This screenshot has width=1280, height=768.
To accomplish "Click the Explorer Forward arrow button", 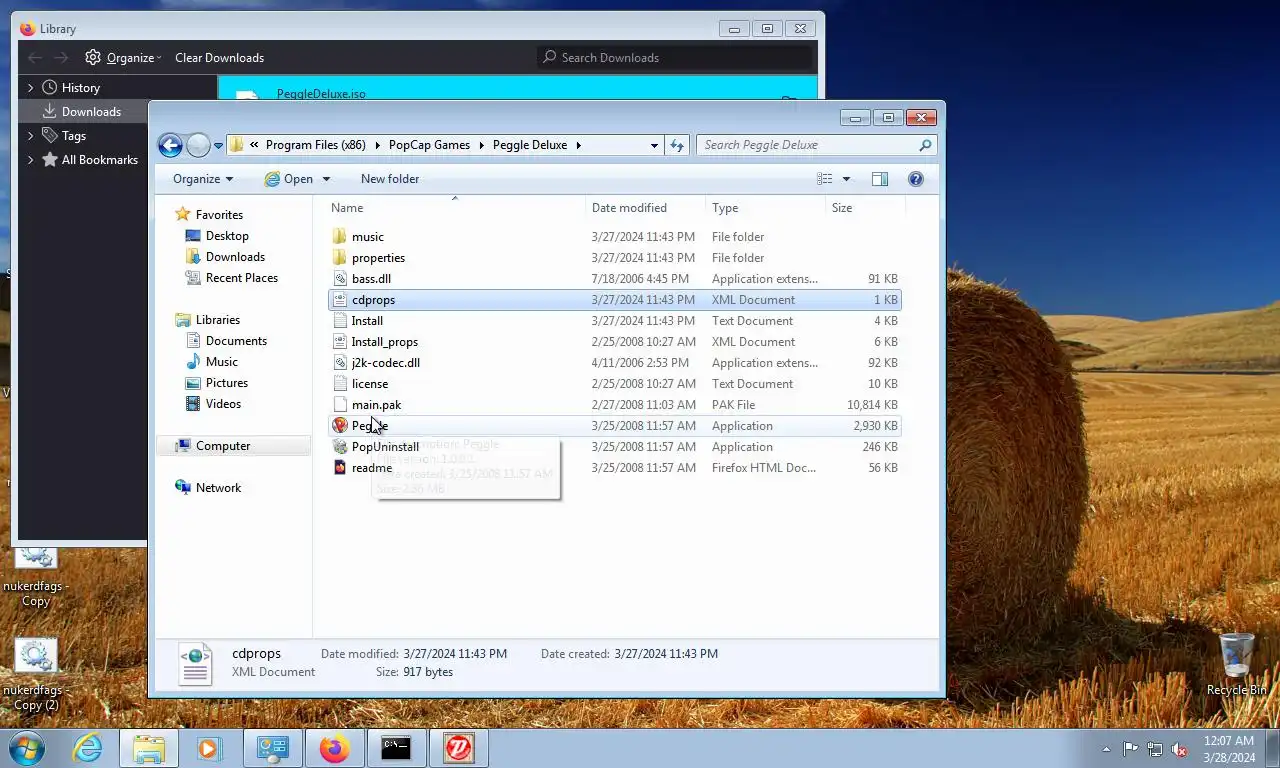I will point(198,145).
